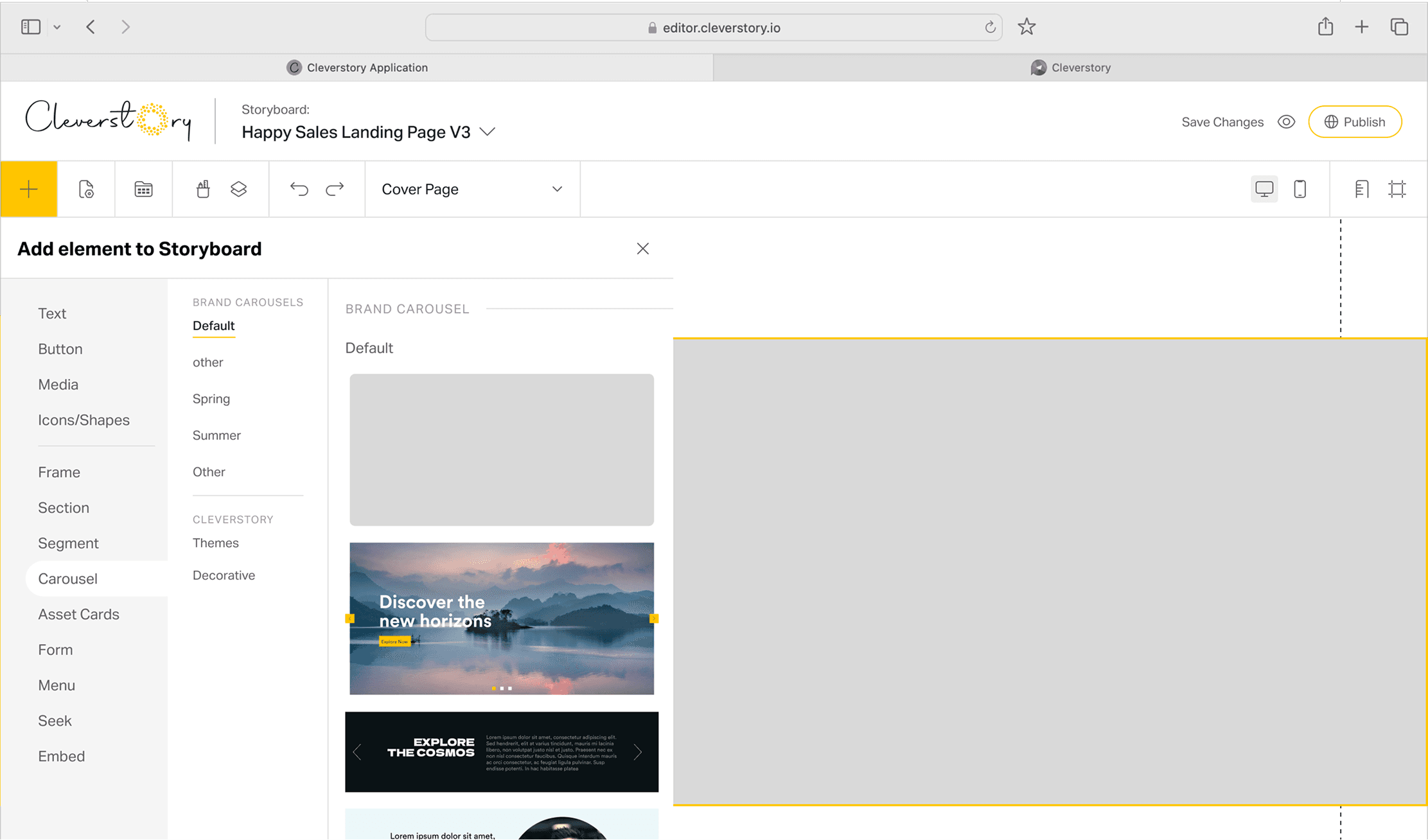Select Carousel element category
The height and width of the screenshot is (840, 1428).
[x=96, y=579]
